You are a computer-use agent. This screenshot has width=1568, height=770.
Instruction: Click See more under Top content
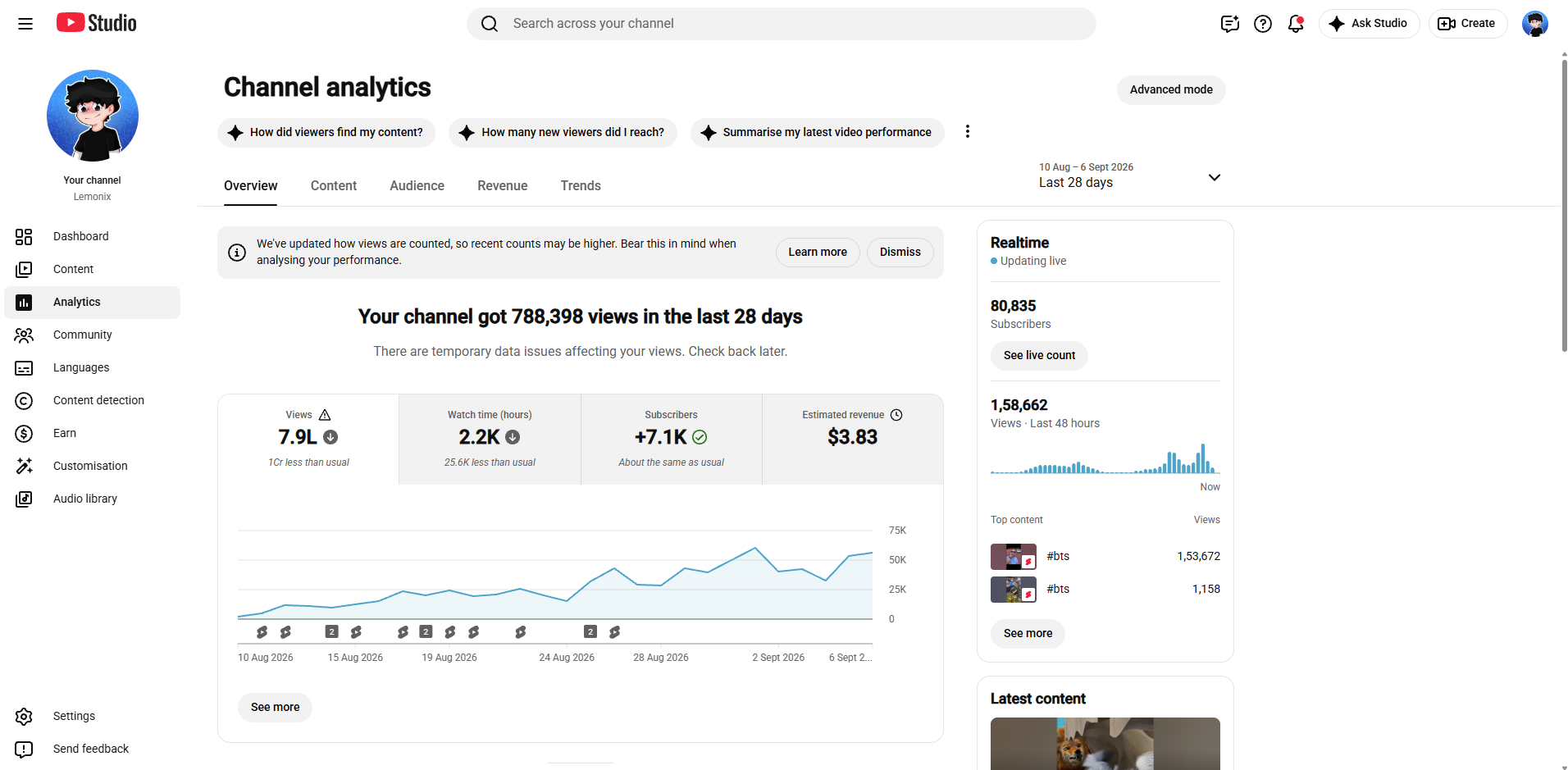coord(1028,634)
